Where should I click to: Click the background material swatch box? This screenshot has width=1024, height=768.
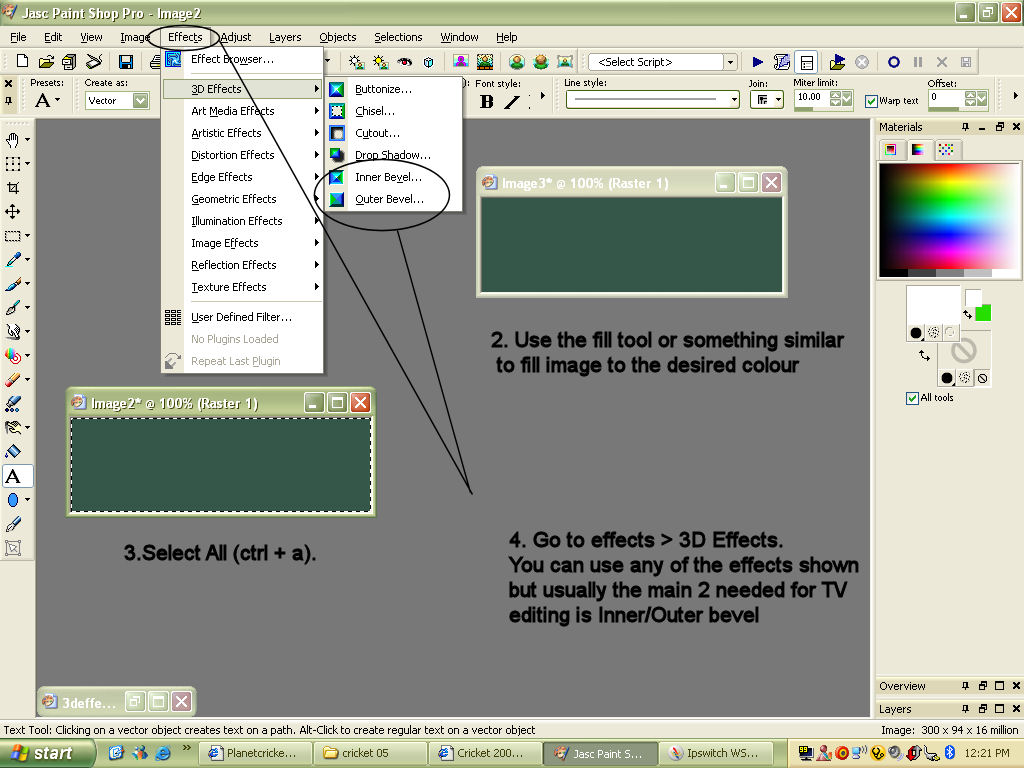964,351
